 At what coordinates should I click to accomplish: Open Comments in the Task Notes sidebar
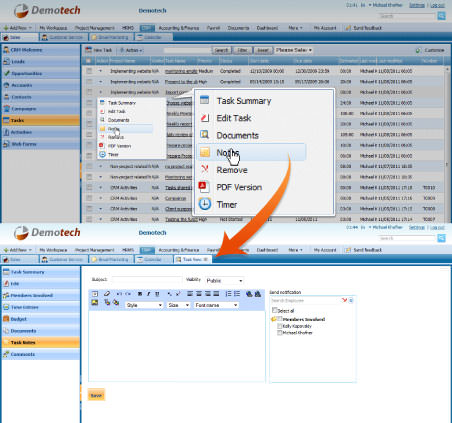tap(41, 354)
